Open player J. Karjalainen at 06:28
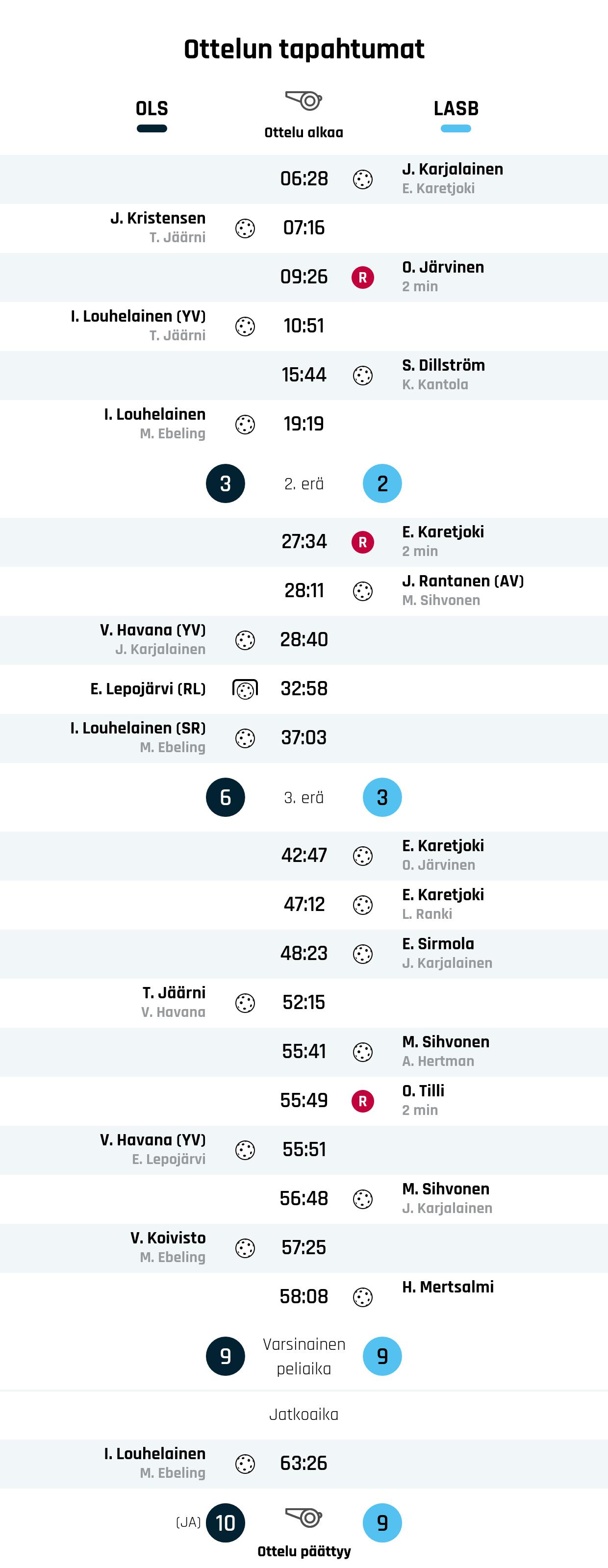The image size is (608, 1568). [x=452, y=169]
